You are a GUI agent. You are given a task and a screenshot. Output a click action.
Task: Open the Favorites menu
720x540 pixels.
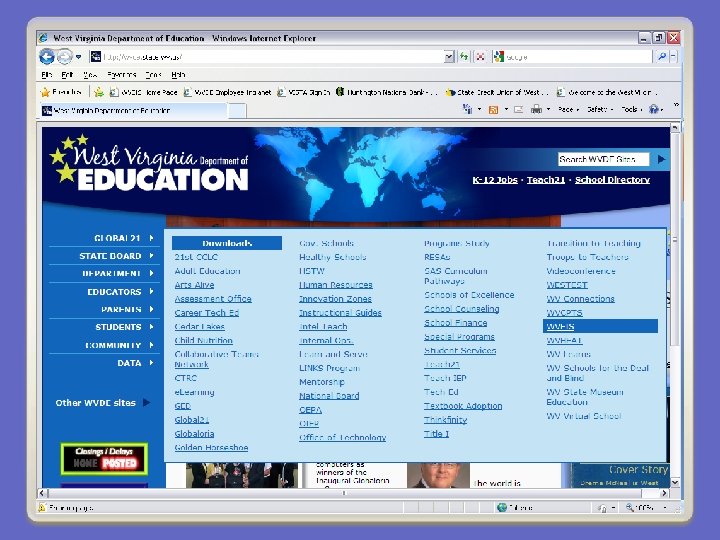click(x=122, y=74)
